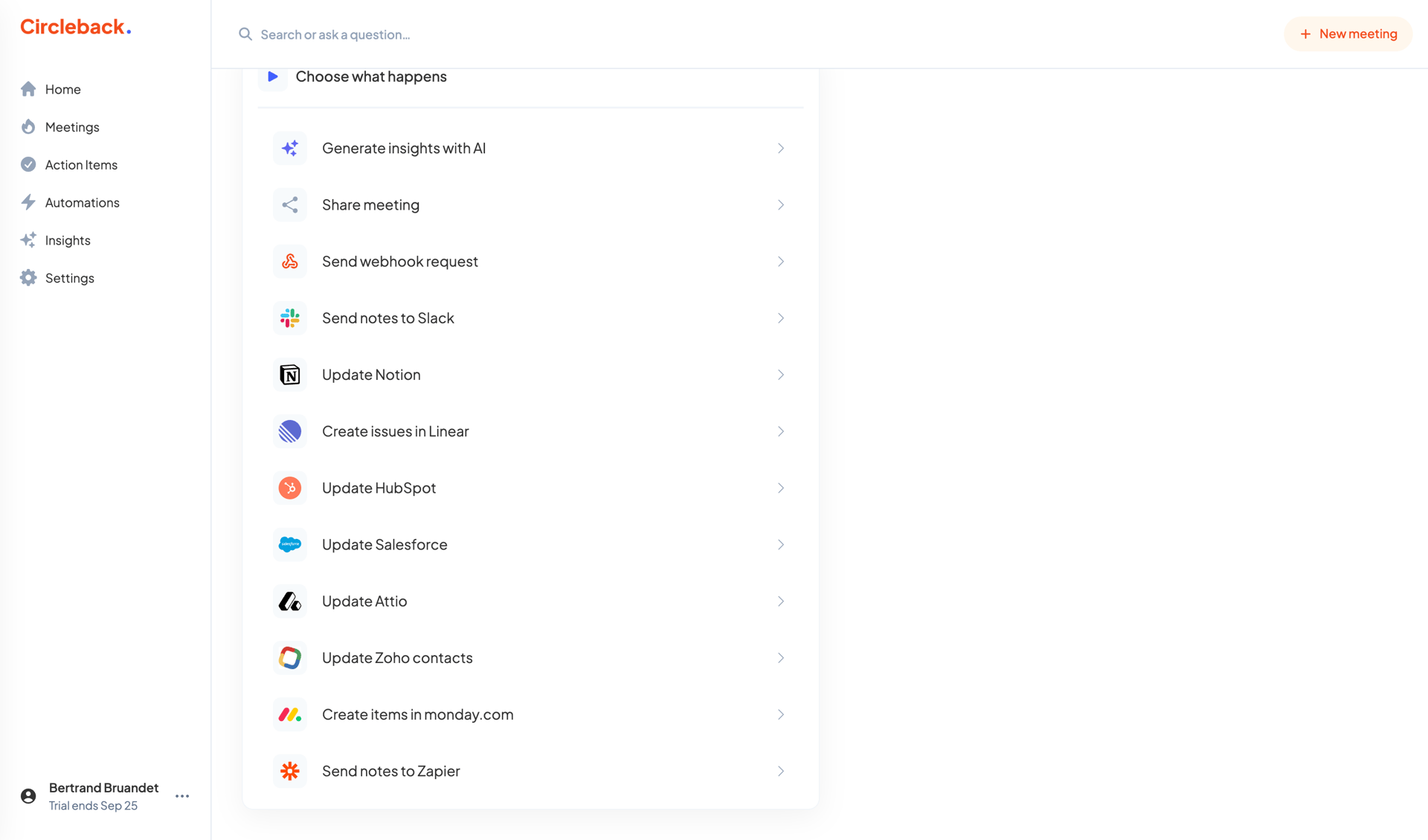Click the New meeting button
The width and height of the screenshot is (1428, 840).
point(1348,33)
